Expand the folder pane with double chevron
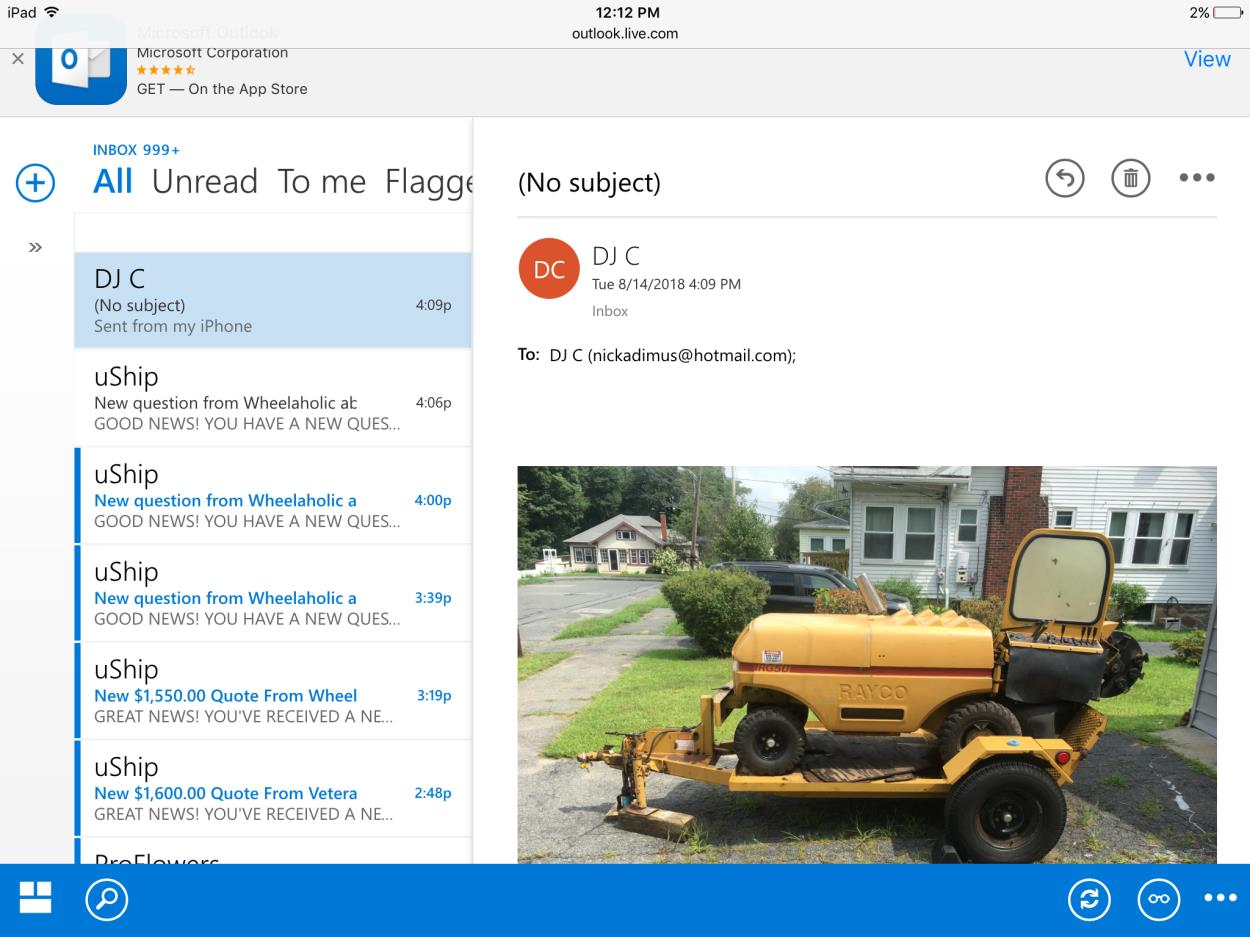 (x=35, y=247)
